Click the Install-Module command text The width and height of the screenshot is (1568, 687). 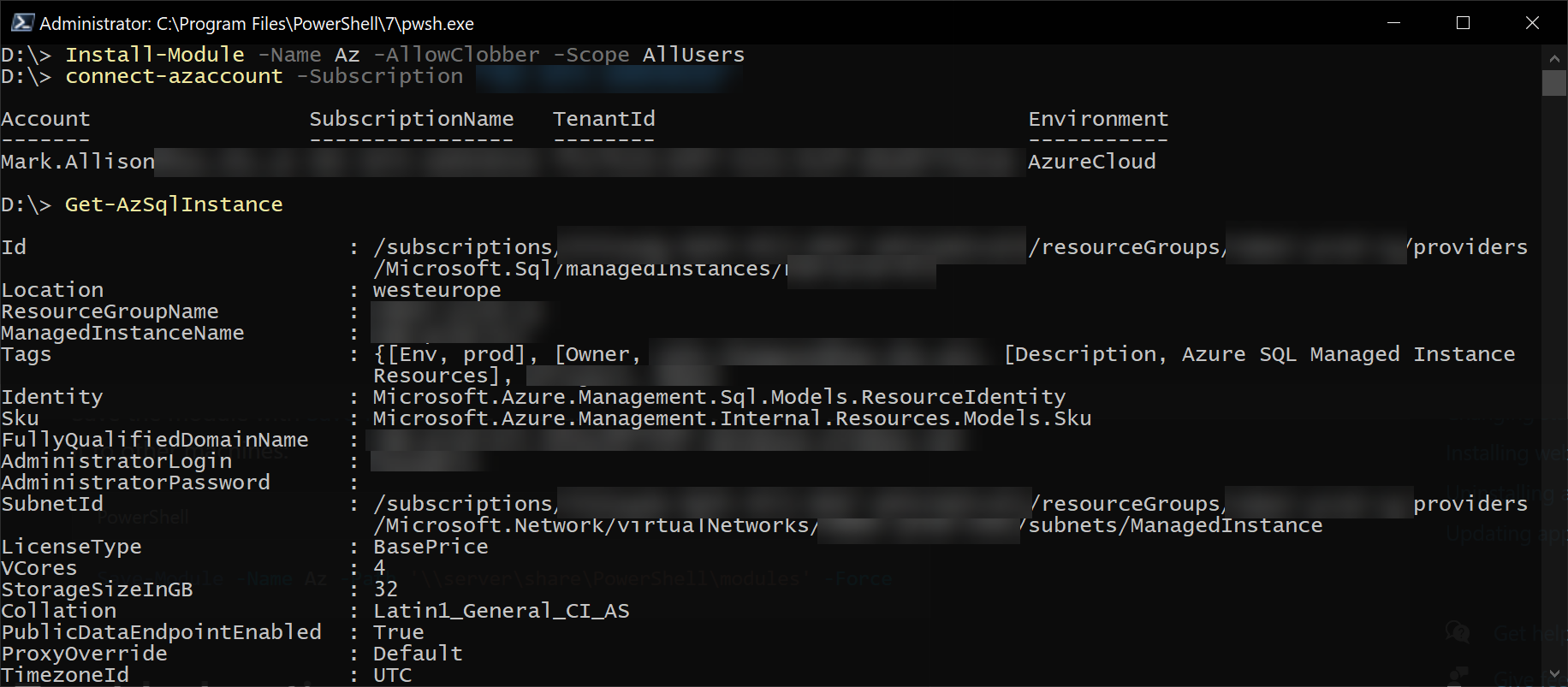point(155,55)
